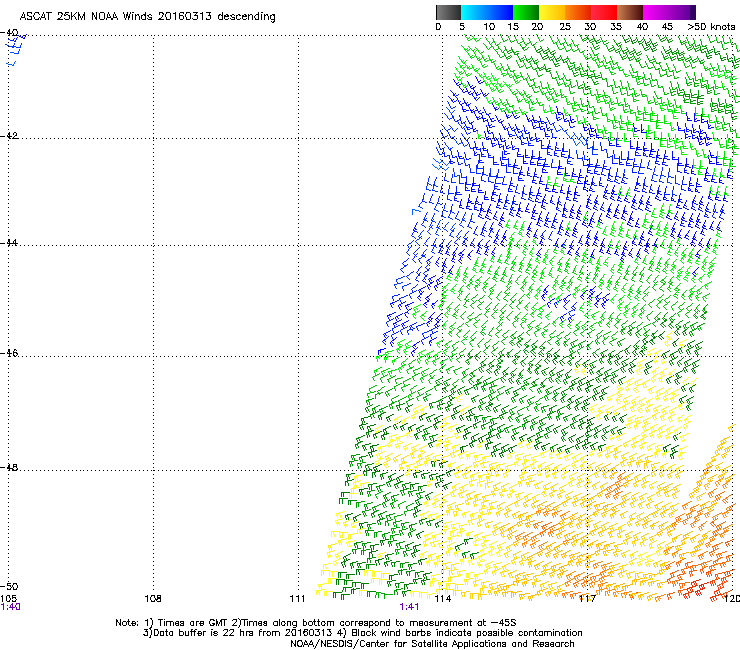Click the longitude label 111
Screen dimensions: 740x650
tap(298, 599)
